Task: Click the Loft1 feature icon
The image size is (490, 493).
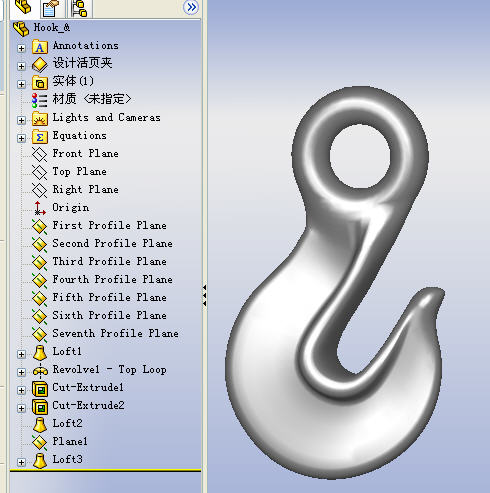Action: (40, 353)
